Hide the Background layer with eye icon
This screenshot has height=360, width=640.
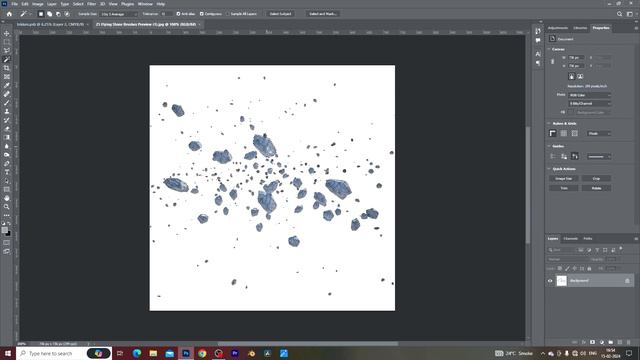pos(550,281)
